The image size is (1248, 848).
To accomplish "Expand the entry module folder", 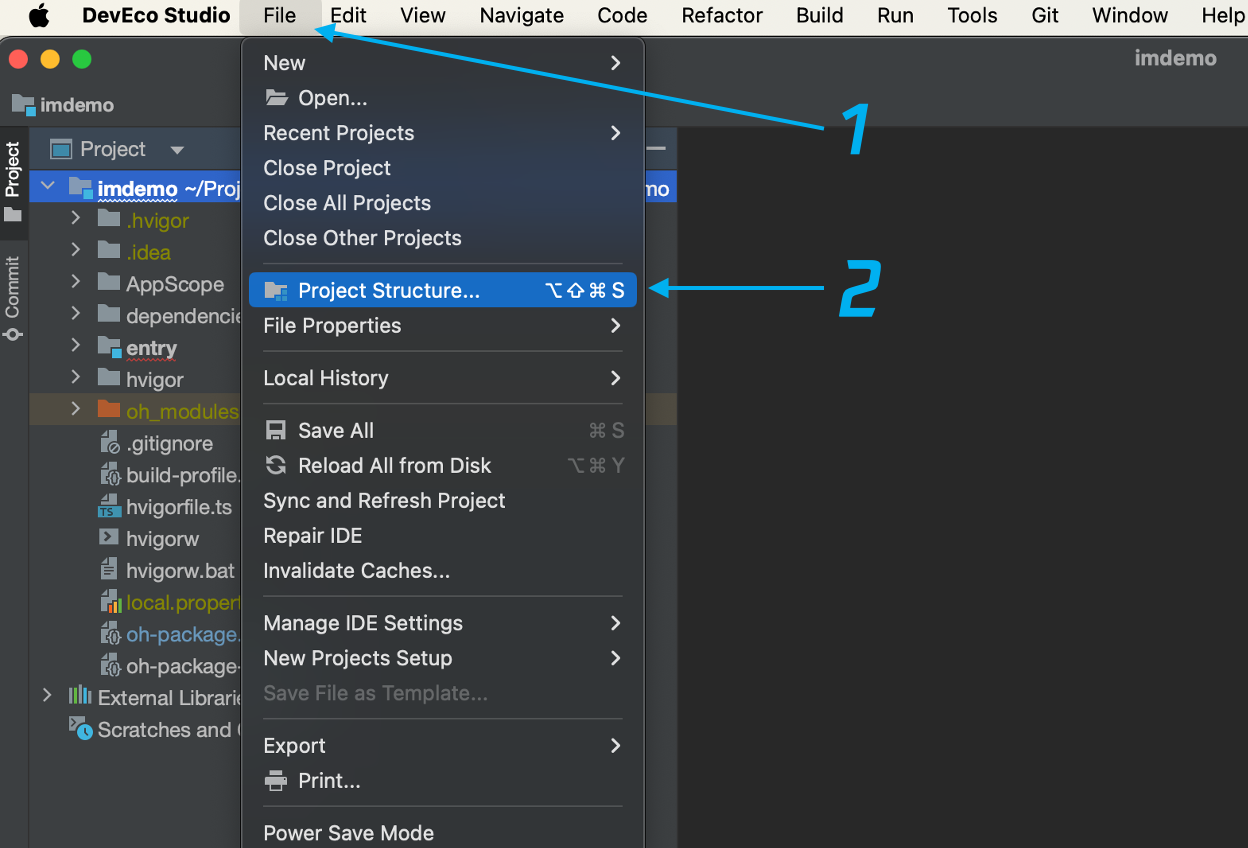I will coord(76,346).
